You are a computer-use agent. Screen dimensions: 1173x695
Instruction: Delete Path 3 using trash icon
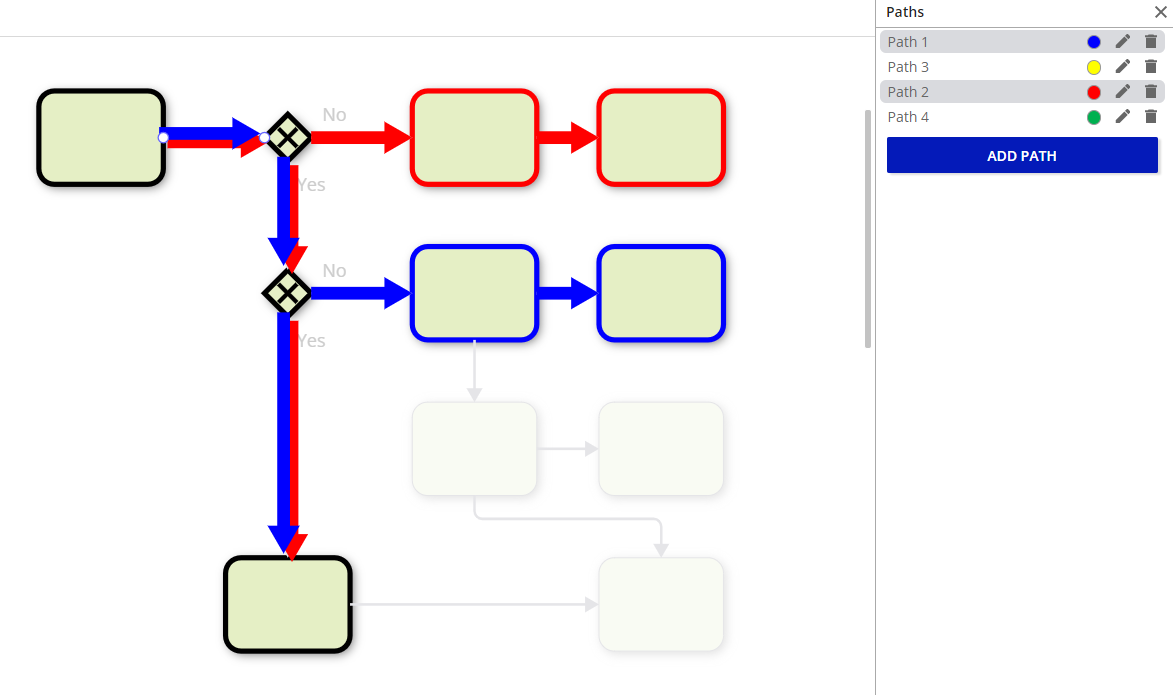click(x=1150, y=67)
